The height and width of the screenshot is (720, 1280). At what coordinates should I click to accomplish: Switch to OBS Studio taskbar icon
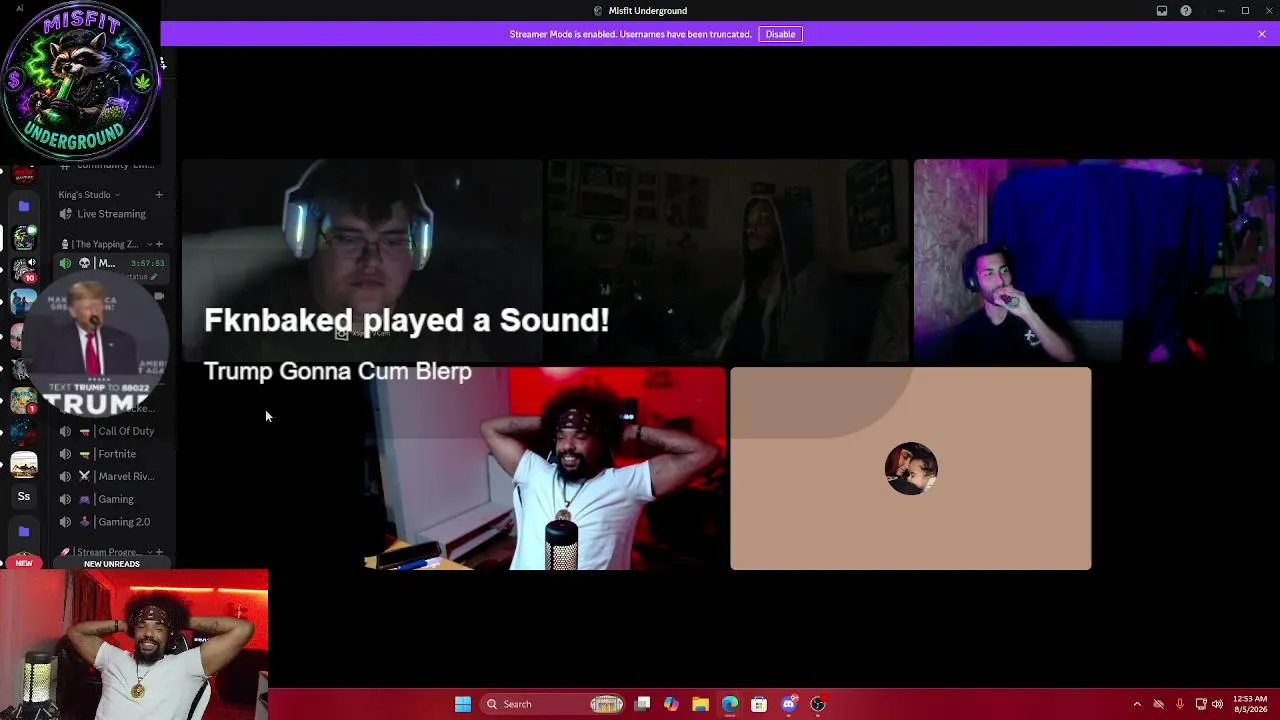818,704
